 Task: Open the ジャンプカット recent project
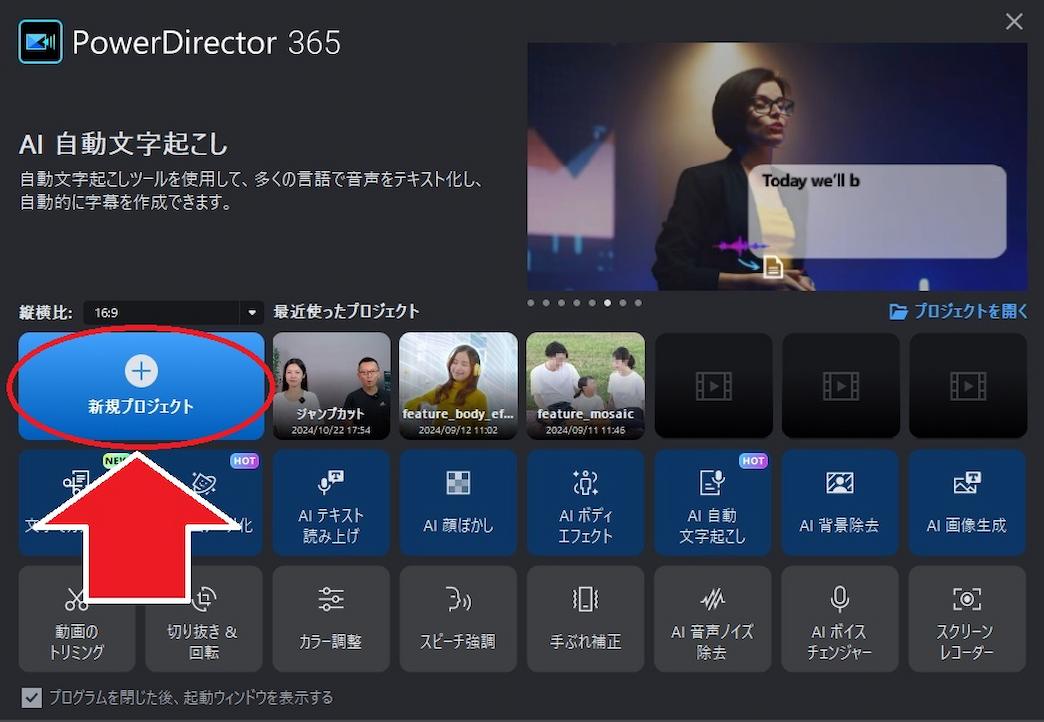[x=331, y=386]
